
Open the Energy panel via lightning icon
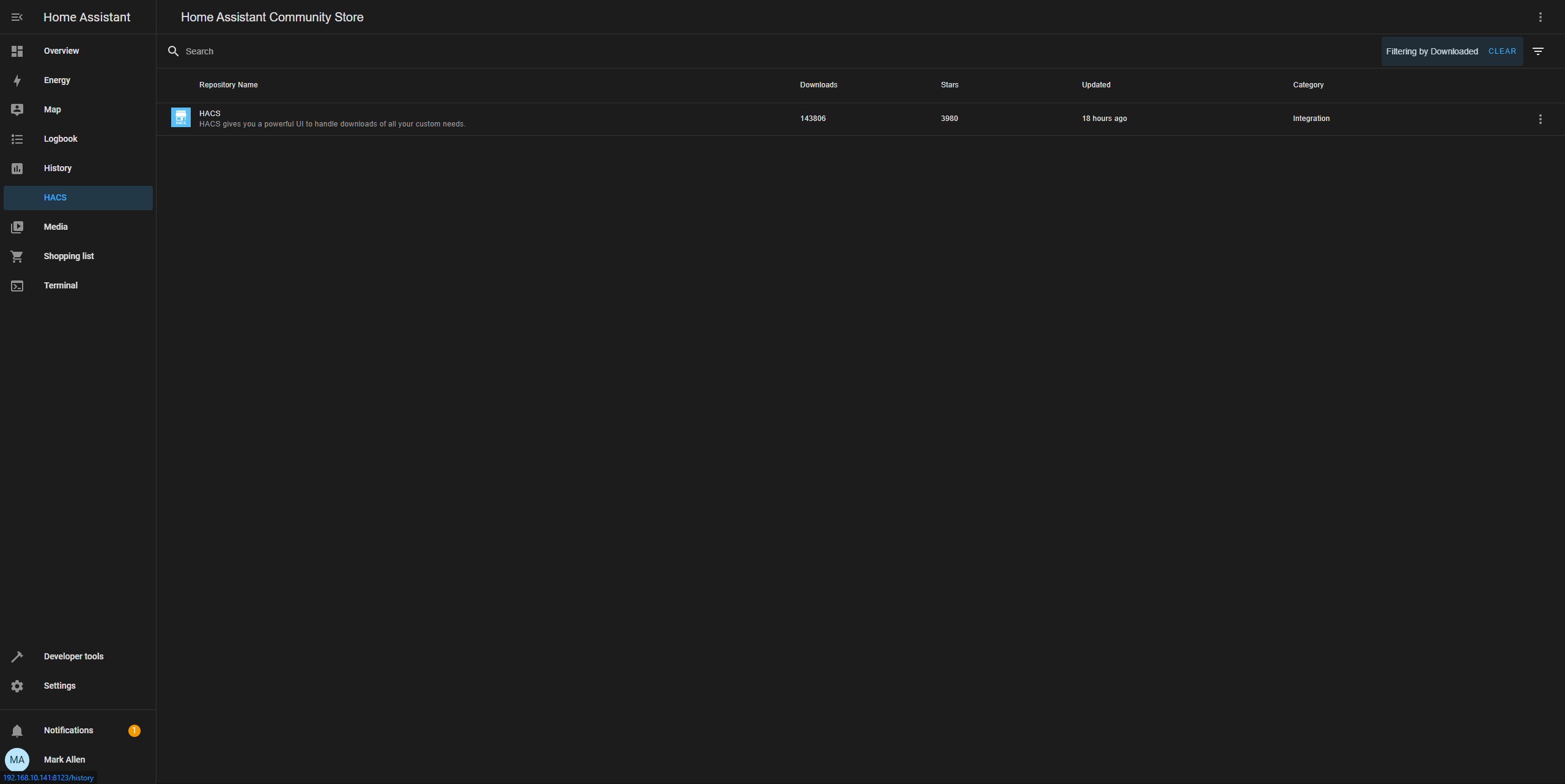pyautogui.click(x=17, y=80)
